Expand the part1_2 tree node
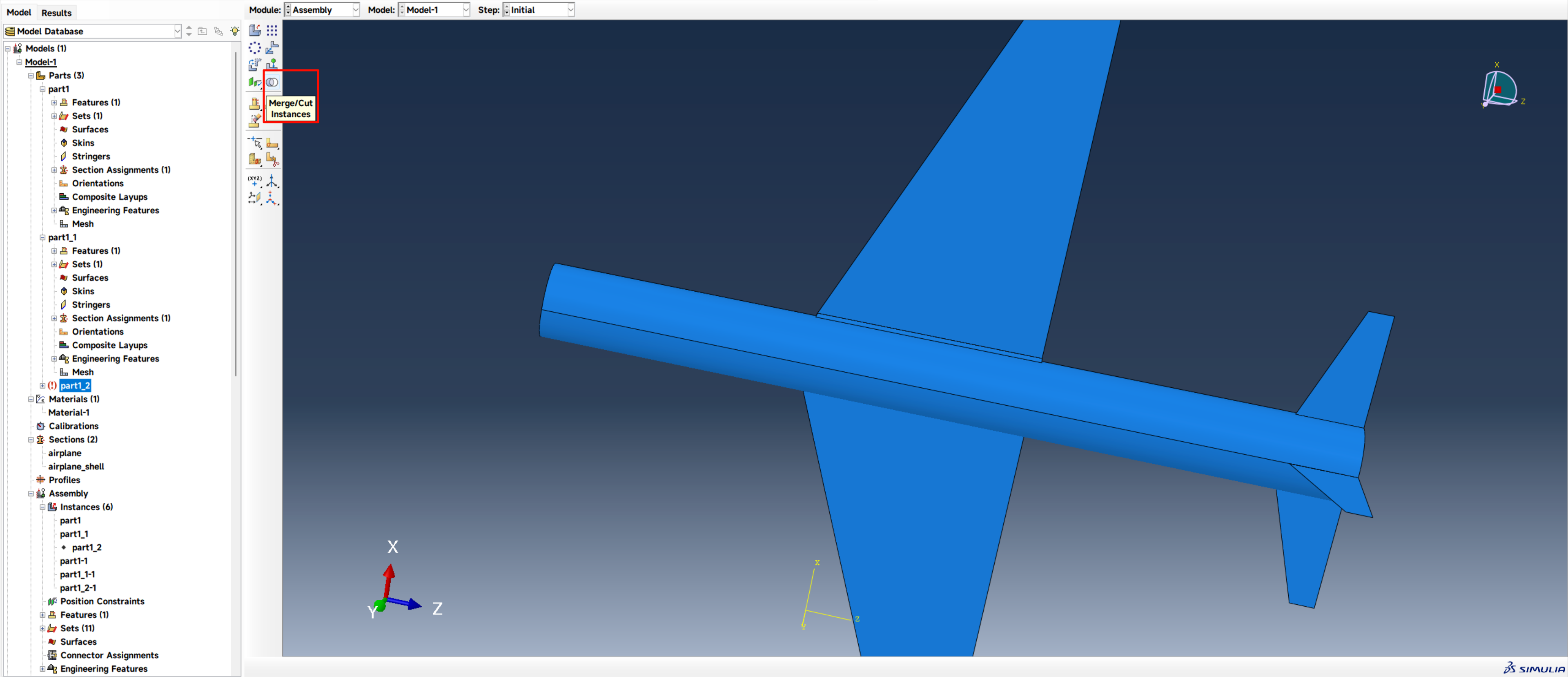The image size is (1568, 677). coord(42,386)
